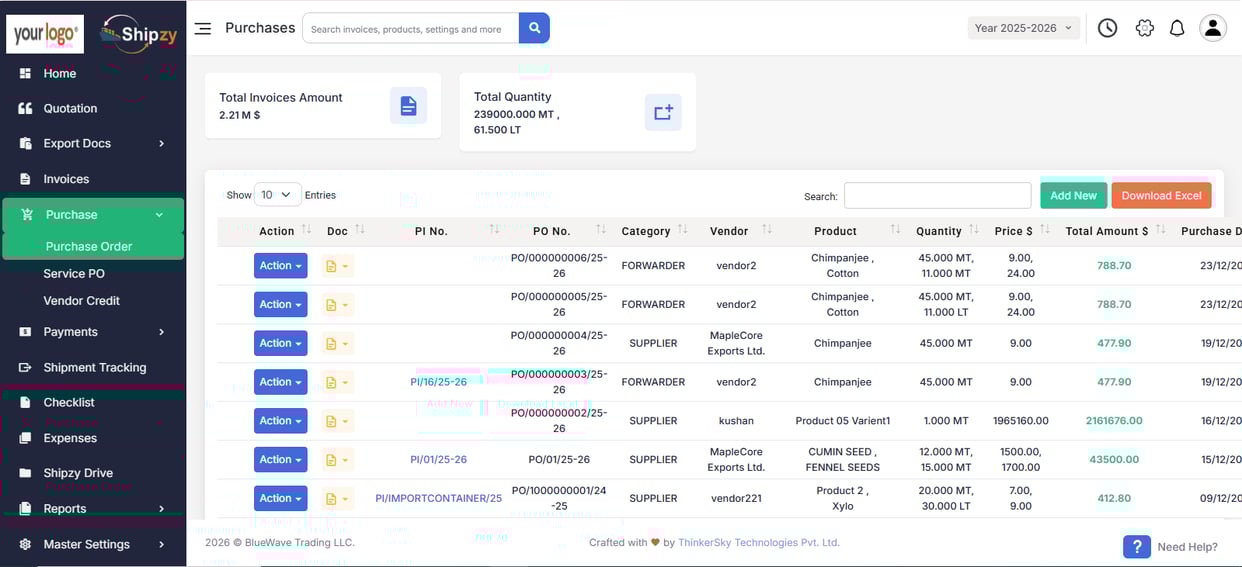The width and height of the screenshot is (1242, 567).
Task: Click the Shipment Tracking truck icon
Action: [x=25, y=367]
